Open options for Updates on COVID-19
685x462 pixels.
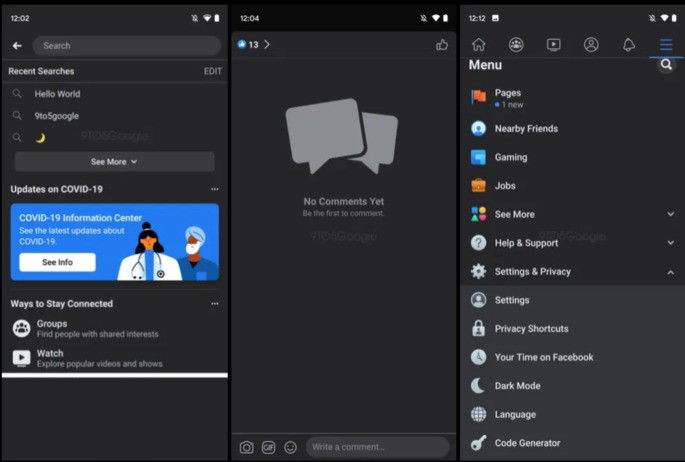214,189
